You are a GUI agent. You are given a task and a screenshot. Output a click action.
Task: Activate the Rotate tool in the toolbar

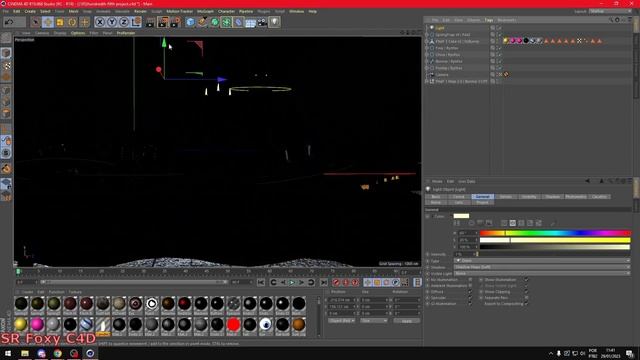(x=72, y=22)
